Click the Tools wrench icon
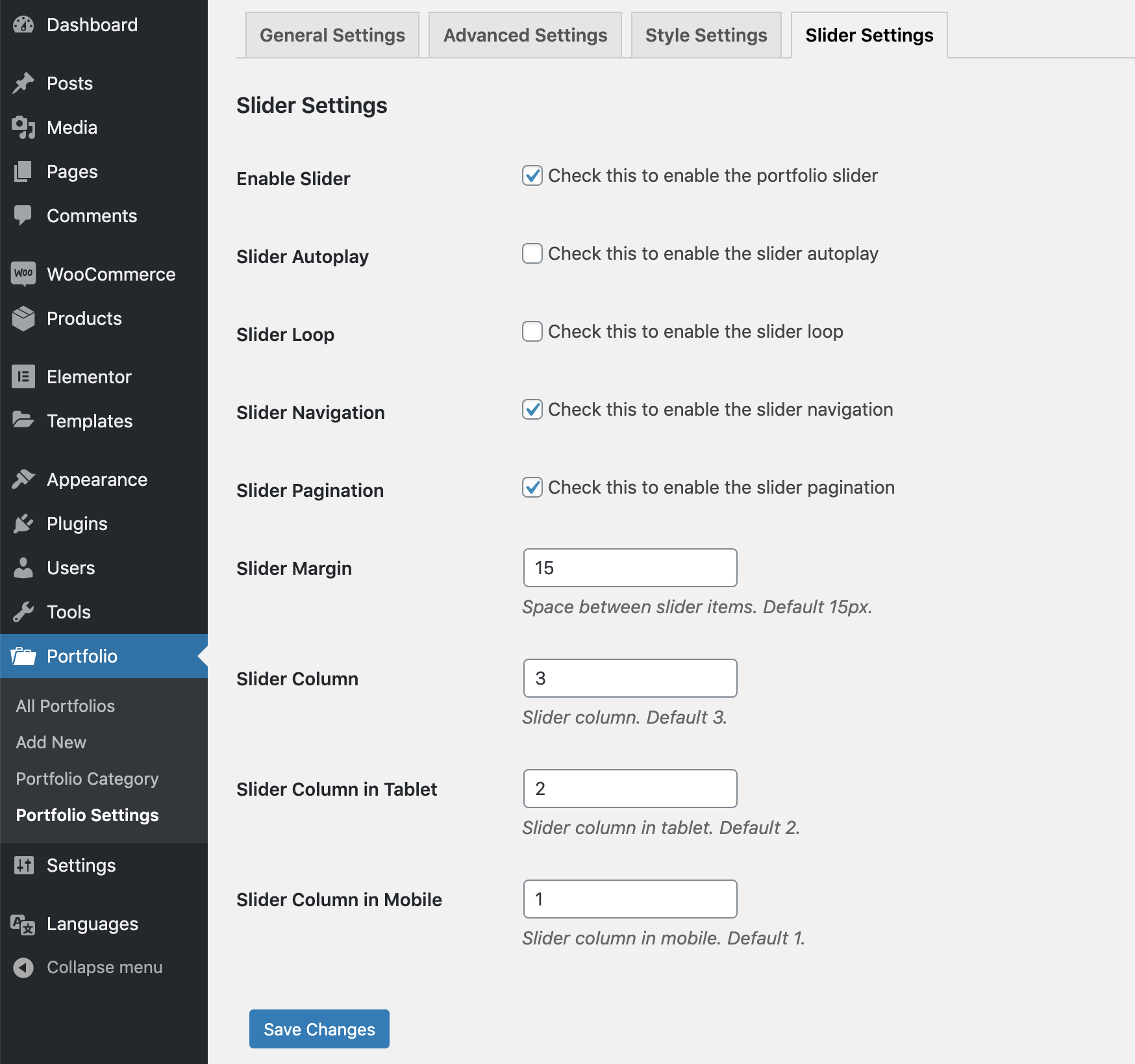This screenshot has width=1135, height=1064. 23,612
